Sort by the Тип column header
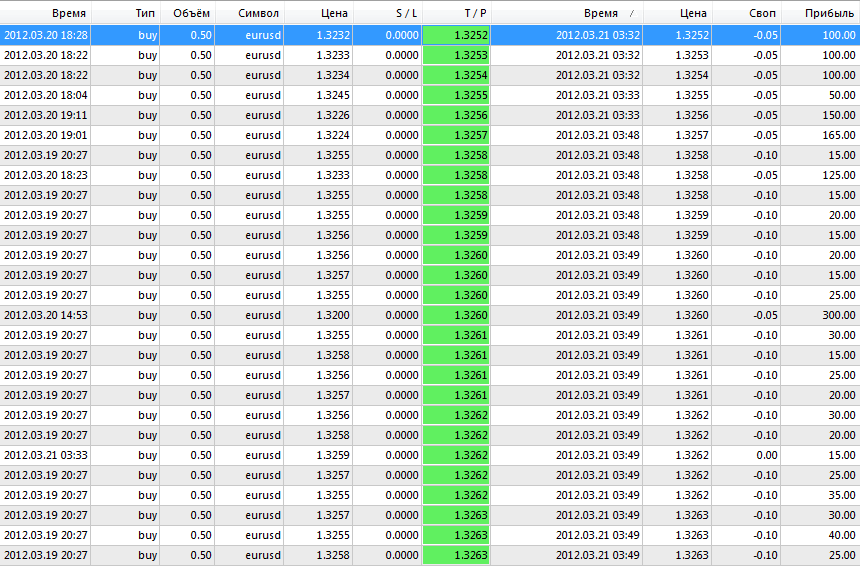860x566 pixels. pyautogui.click(x=126, y=13)
